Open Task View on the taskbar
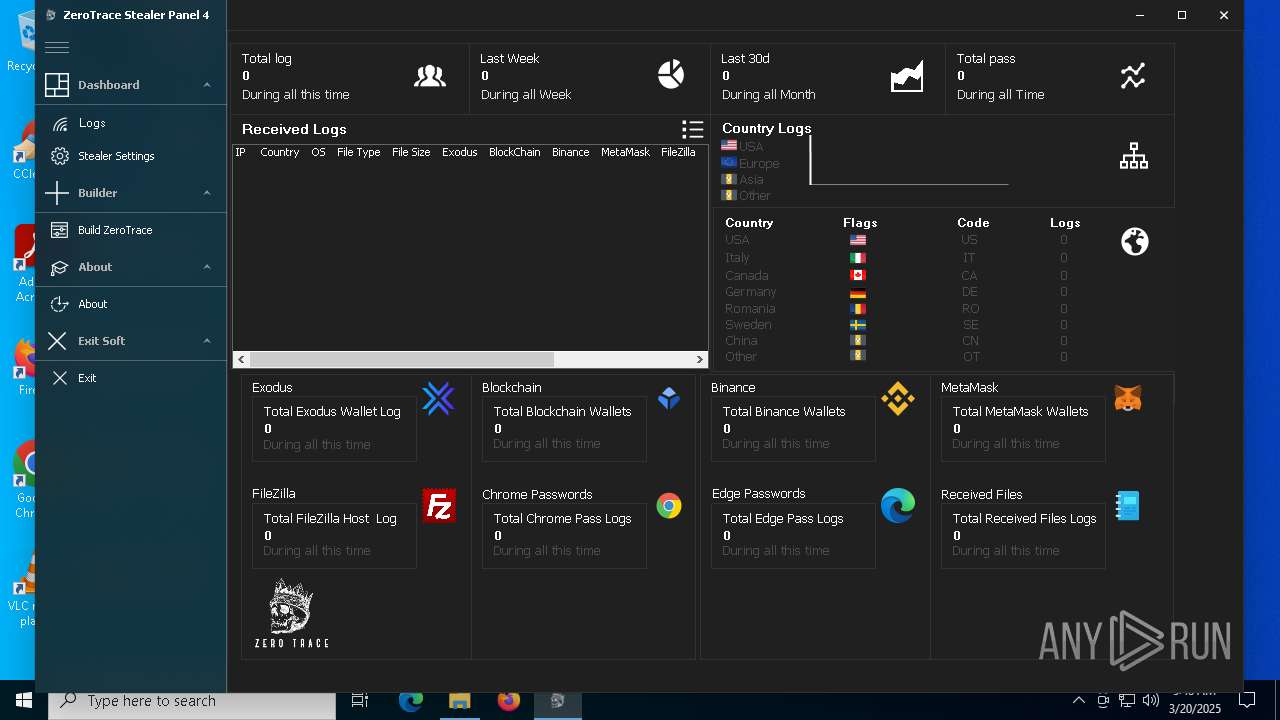This screenshot has height=720, width=1280. click(360, 701)
